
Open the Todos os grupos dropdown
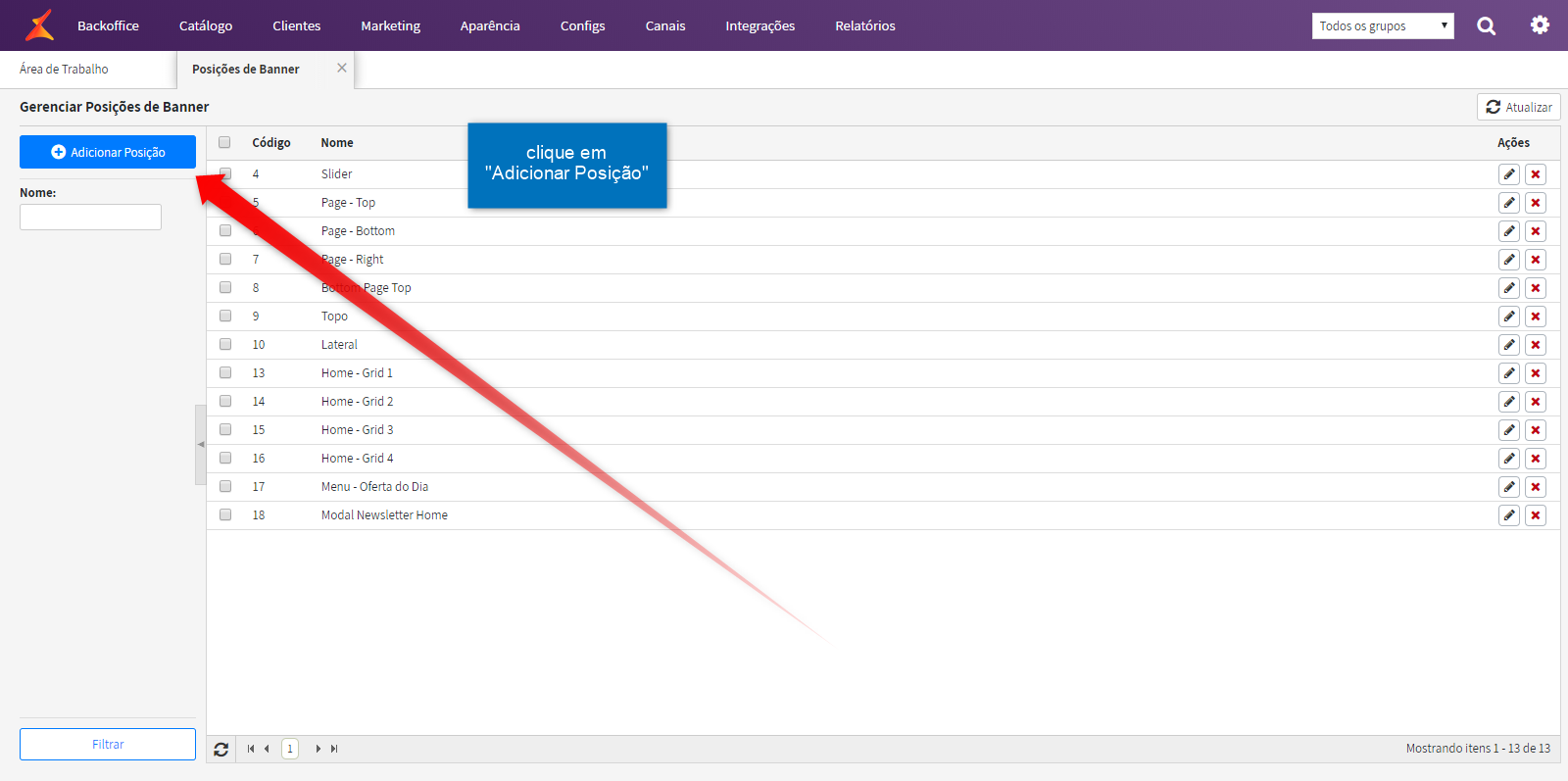click(x=1383, y=26)
